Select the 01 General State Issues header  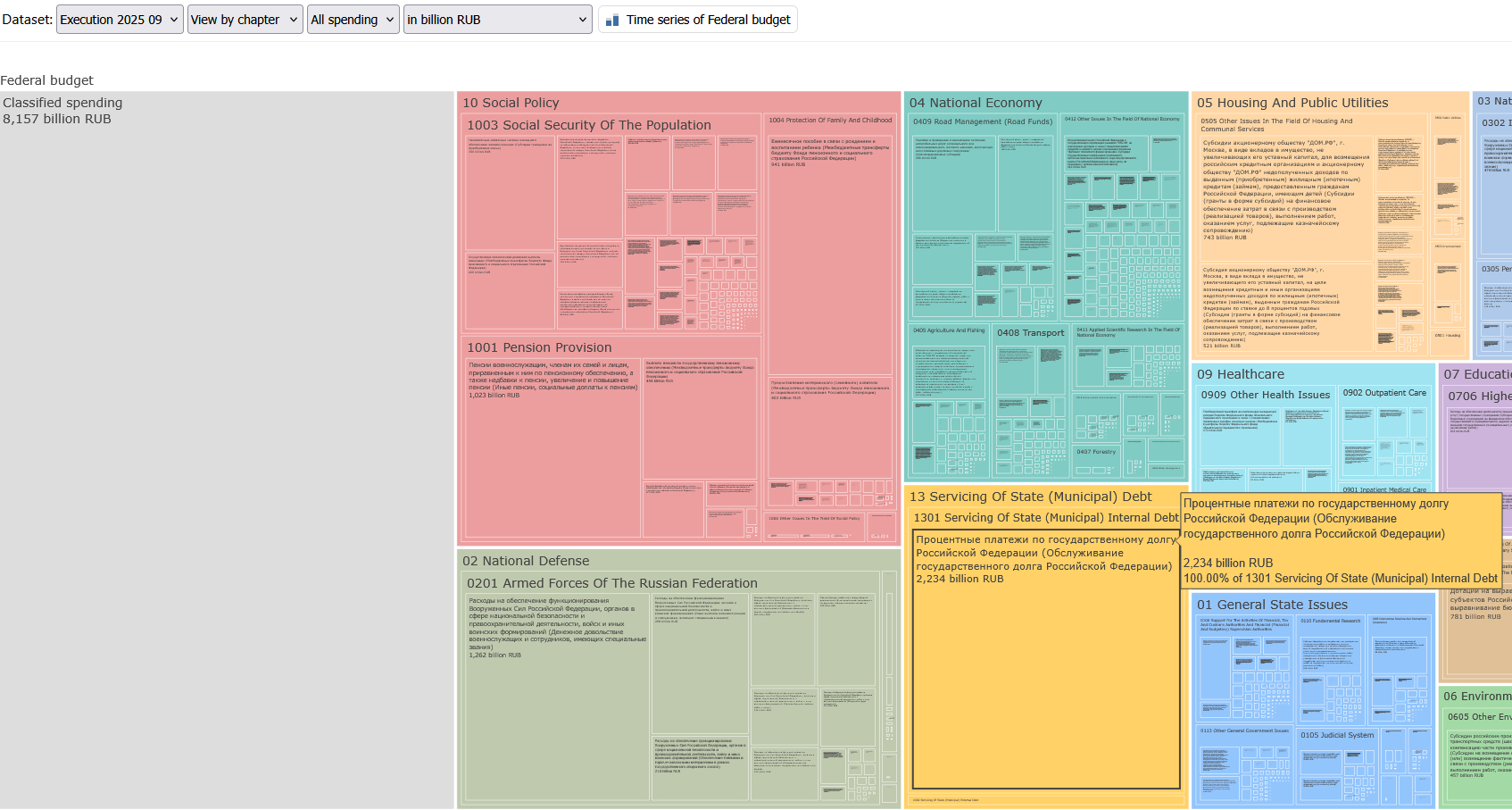tap(1272, 605)
